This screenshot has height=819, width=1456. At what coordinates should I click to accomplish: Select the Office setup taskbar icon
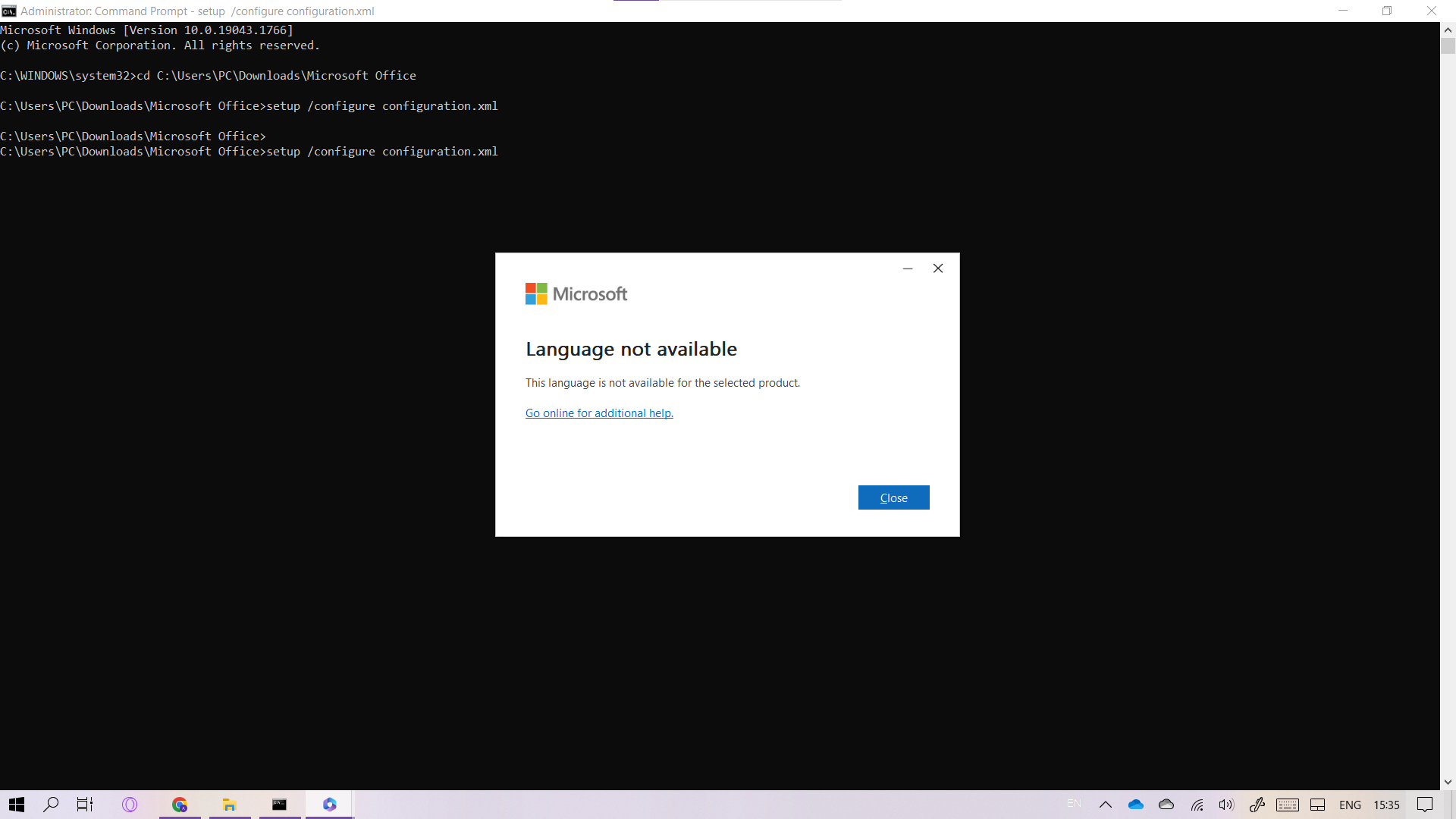[330, 805]
